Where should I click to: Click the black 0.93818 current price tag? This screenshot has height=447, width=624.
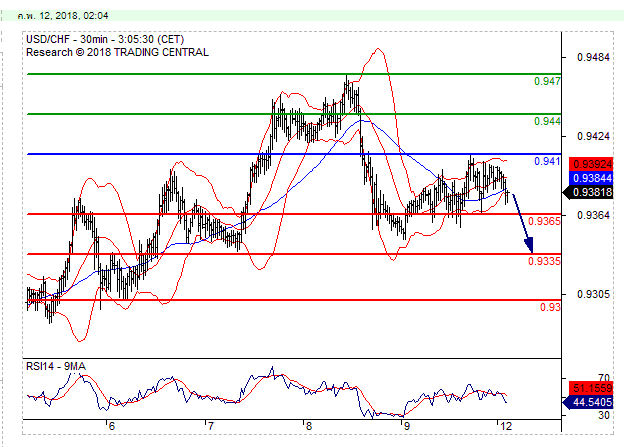588,193
